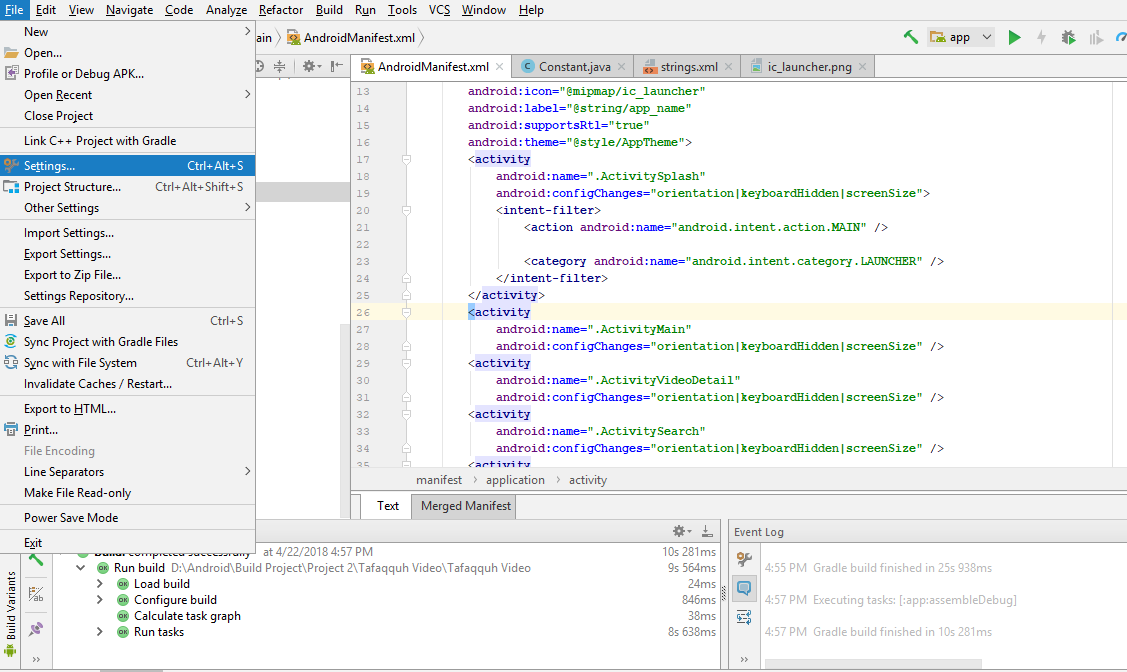Expand the Run tasks node

coord(100,632)
